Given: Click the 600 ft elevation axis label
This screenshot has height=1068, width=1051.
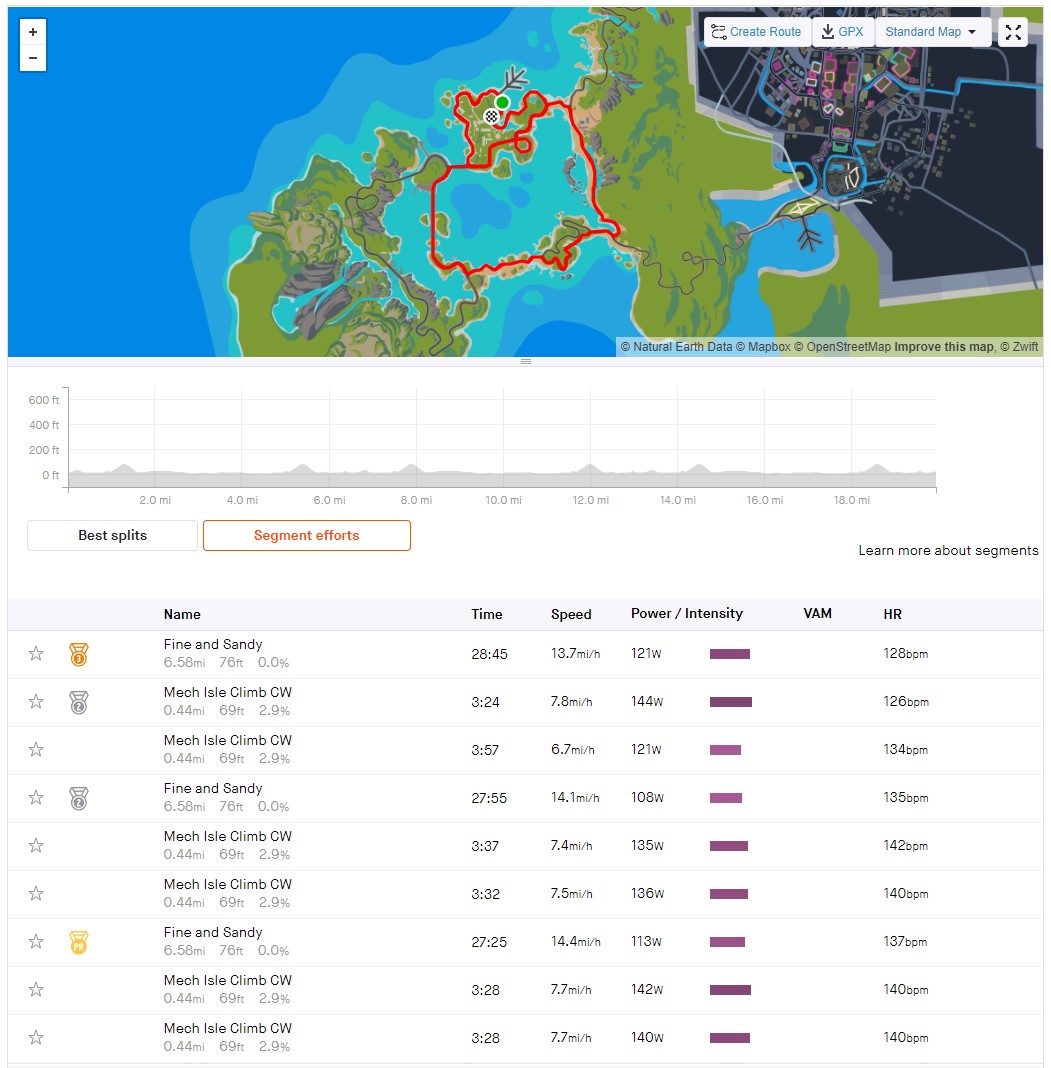Looking at the screenshot, I should 44,400.
